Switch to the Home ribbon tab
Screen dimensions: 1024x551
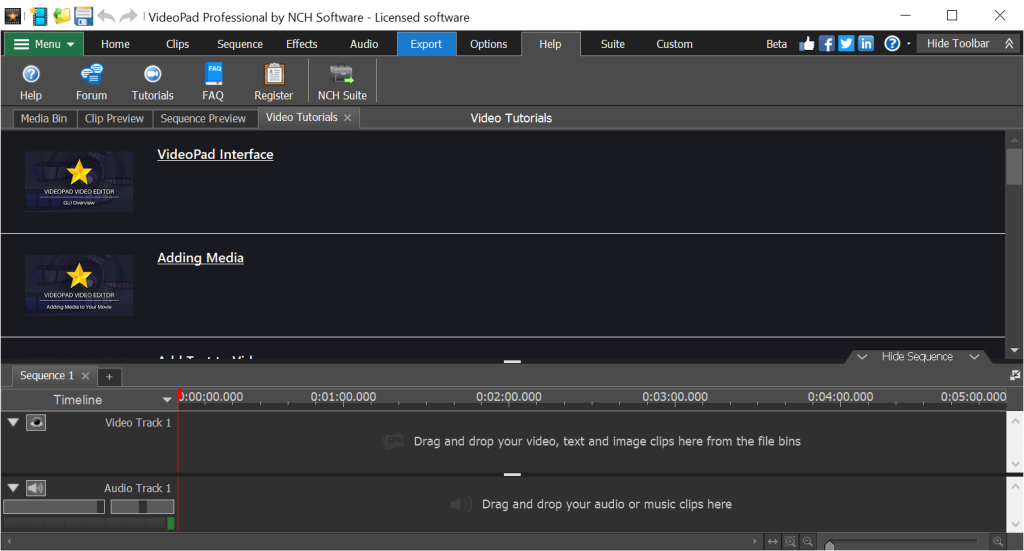115,44
